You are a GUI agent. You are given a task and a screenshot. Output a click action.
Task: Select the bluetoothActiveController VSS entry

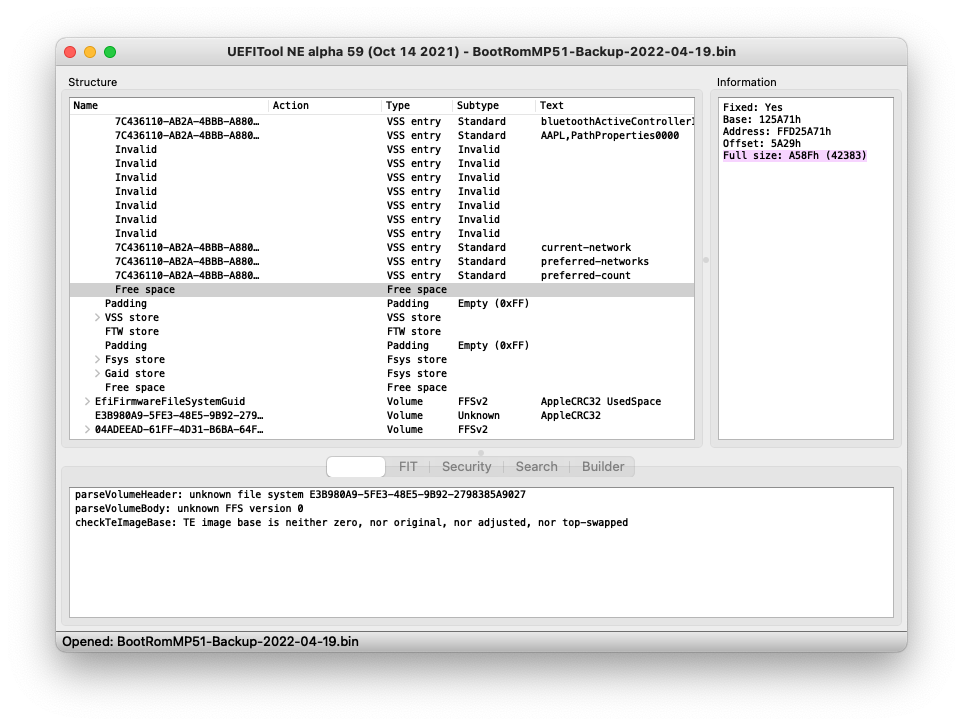click(x=382, y=122)
